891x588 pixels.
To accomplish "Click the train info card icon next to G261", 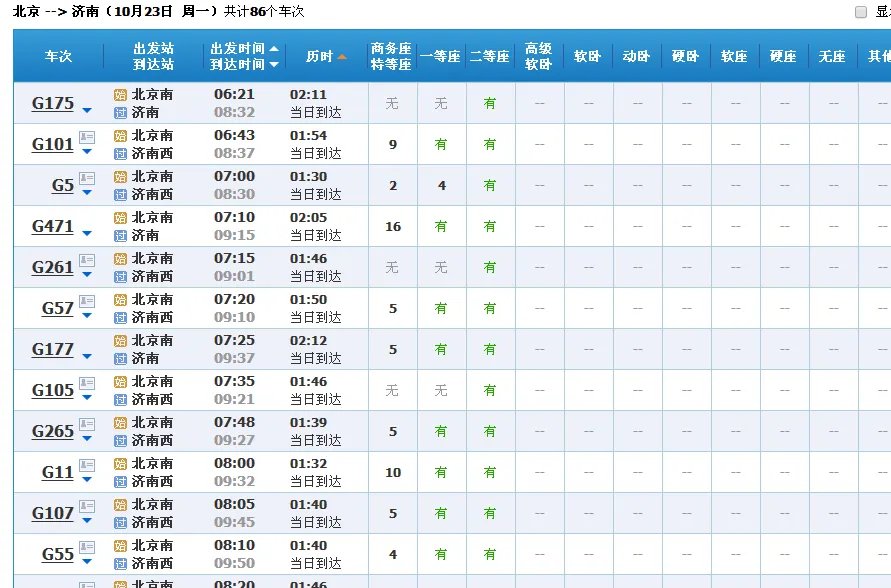I will [x=85, y=259].
